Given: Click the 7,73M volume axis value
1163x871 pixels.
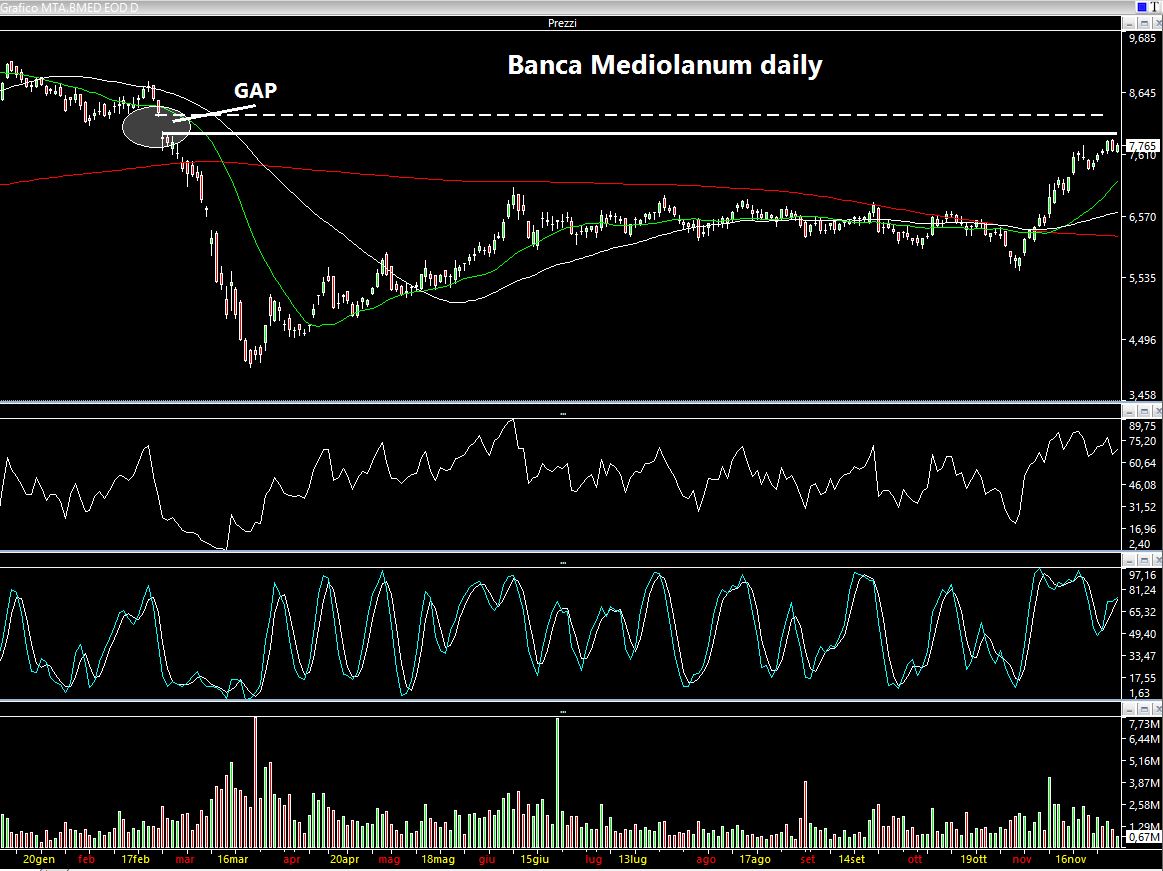Looking at the screenshot, I should click(x=1144, y=724).
